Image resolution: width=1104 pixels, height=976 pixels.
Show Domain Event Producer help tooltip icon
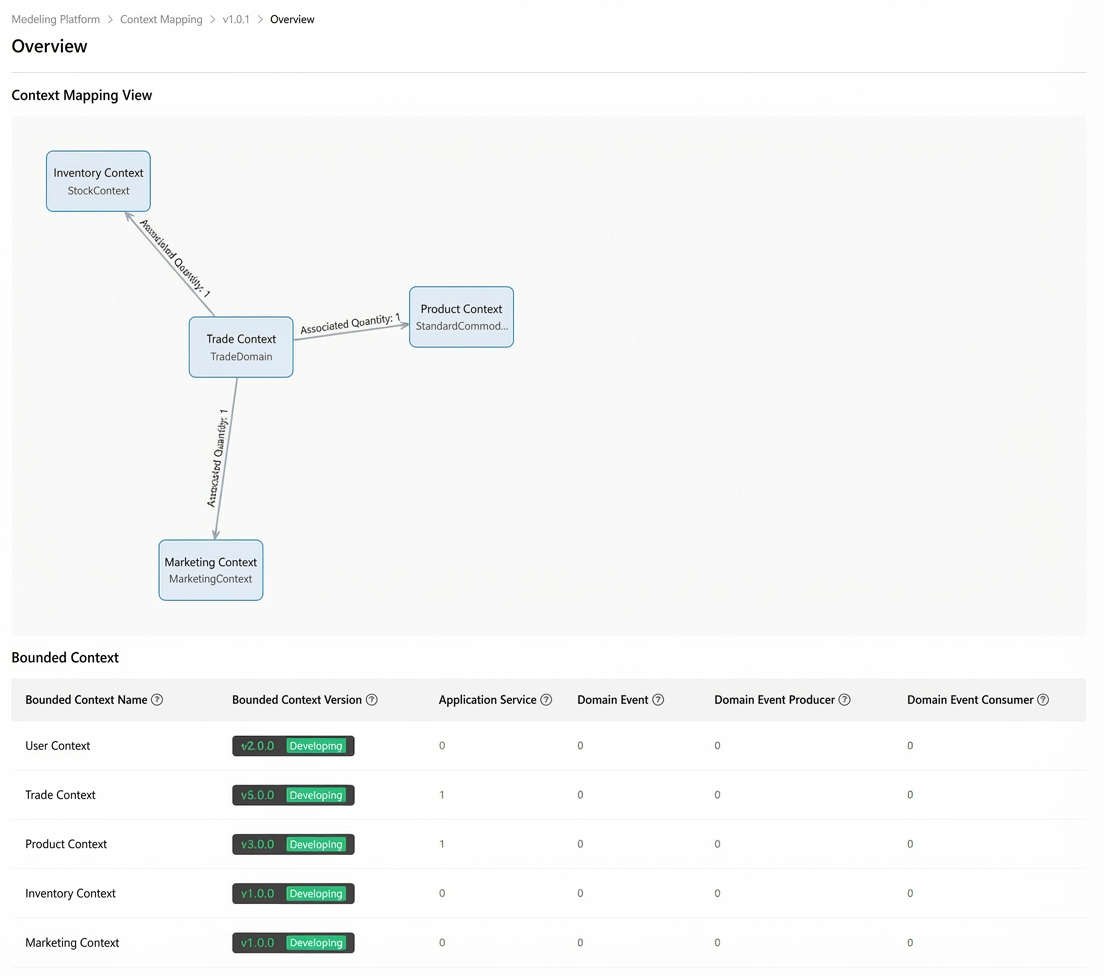coord(844,700)
